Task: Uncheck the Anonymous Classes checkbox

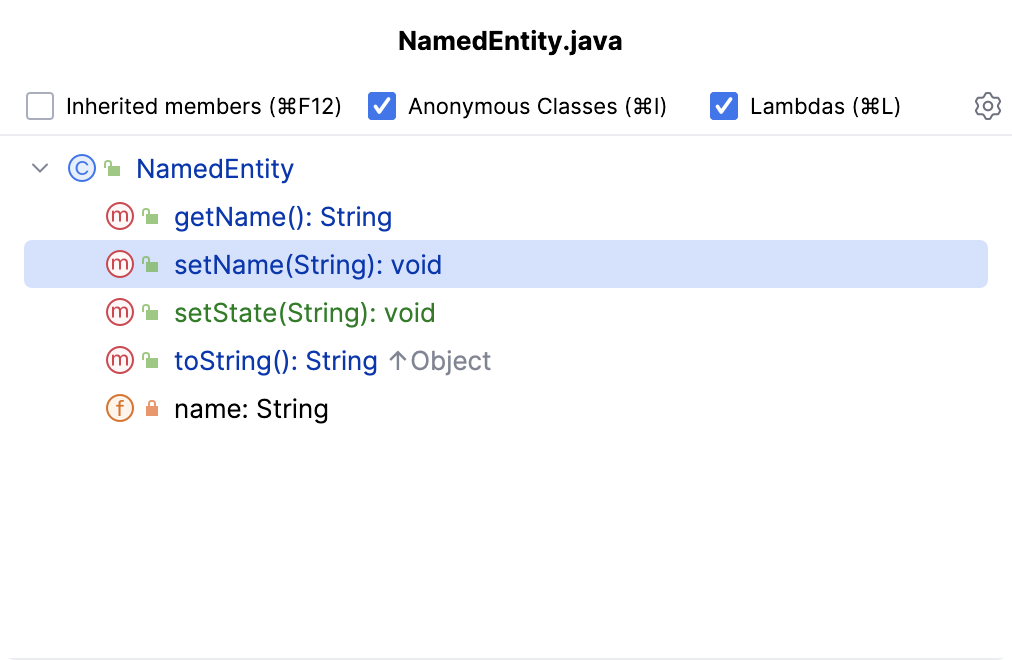Action: pyautogui.click(x=382, y=106)
